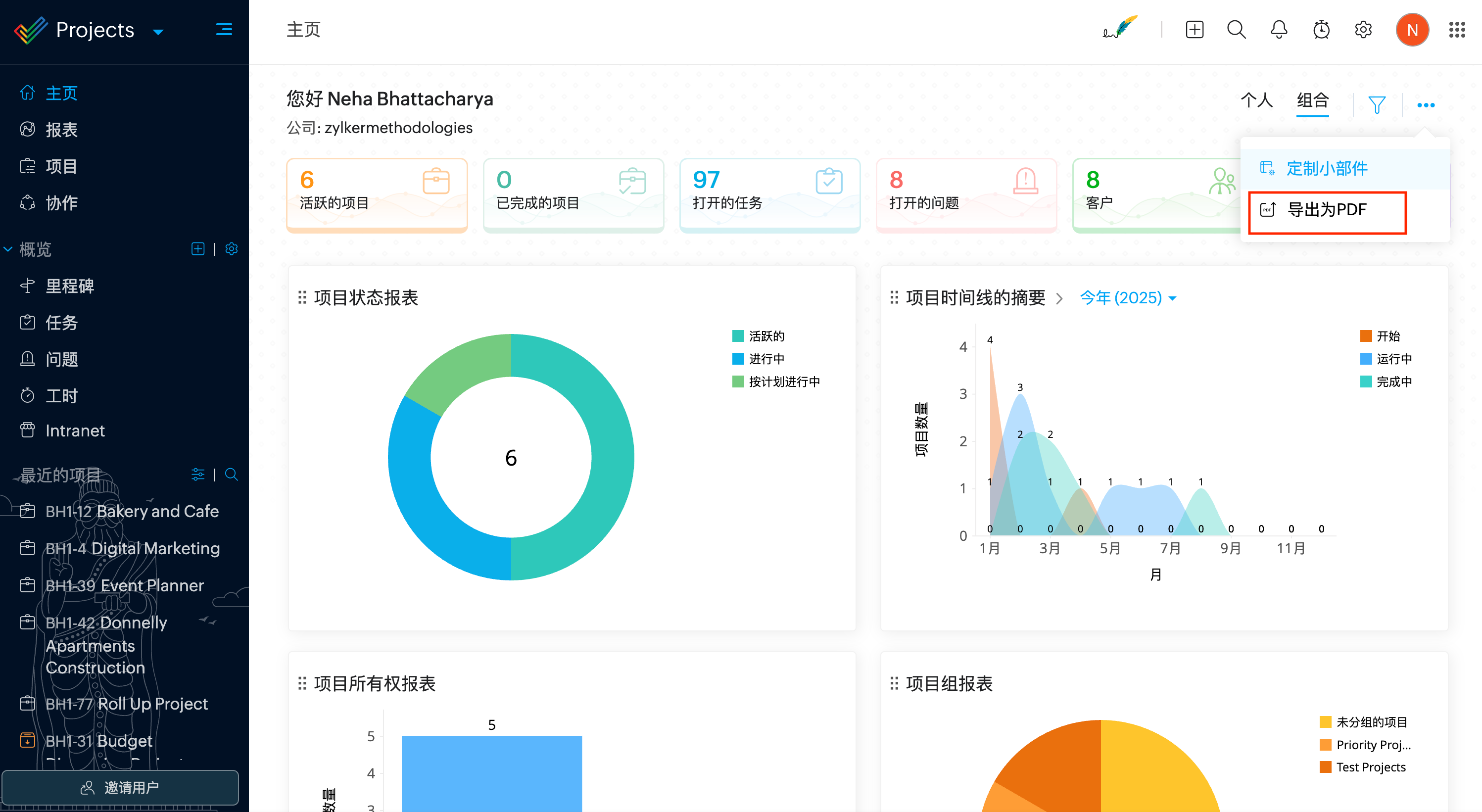Click the dashboard filter funnel icon
Image resolution: width=1482 pixels, height=812 pixels.
(x=1377, y=105)
